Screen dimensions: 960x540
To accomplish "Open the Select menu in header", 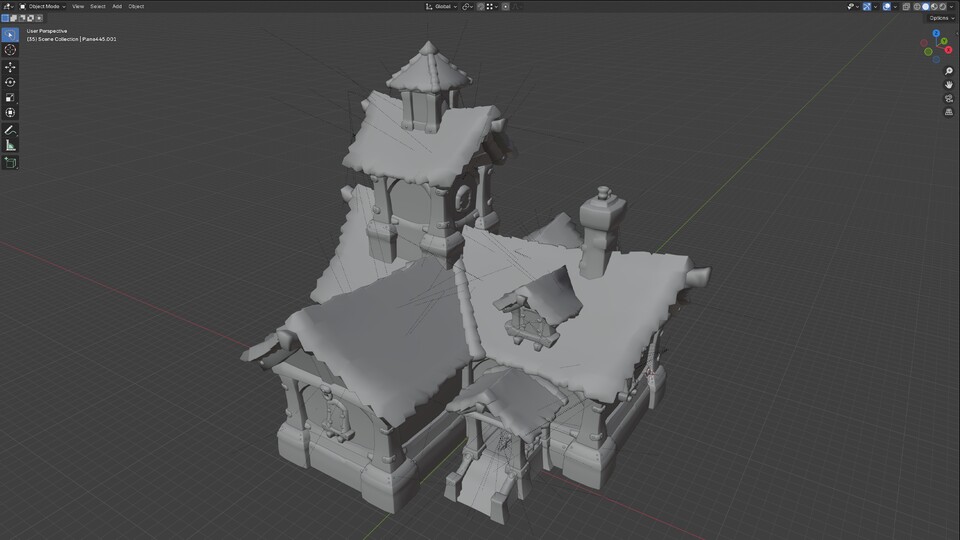I will coord(97,6).
